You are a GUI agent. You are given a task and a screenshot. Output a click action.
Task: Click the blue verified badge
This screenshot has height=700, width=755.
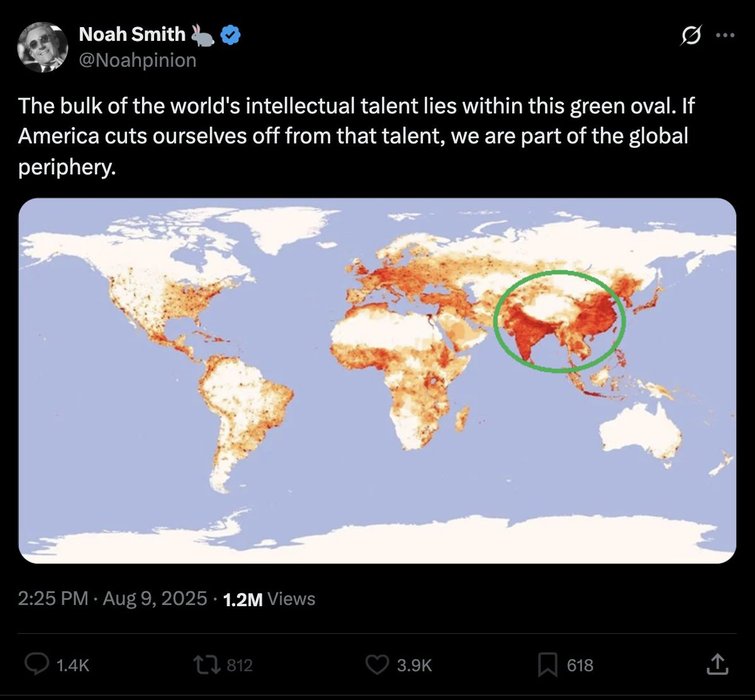coord(230,36)
